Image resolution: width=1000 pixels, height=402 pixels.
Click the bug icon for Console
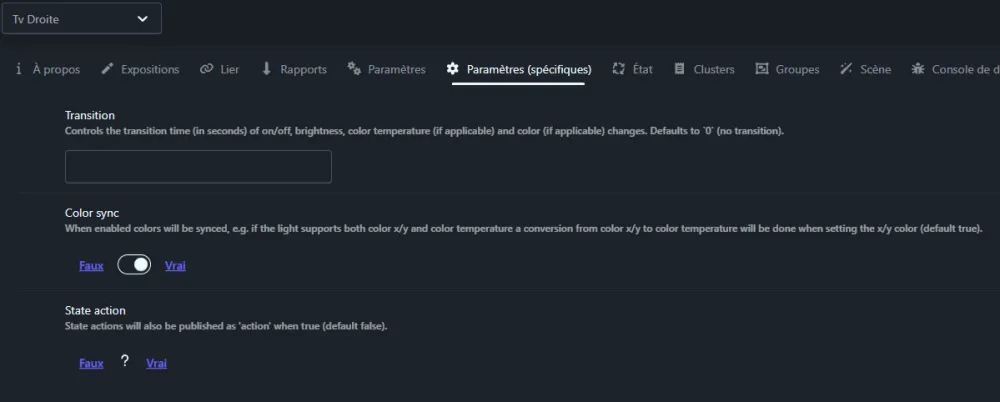click(918, 69)
